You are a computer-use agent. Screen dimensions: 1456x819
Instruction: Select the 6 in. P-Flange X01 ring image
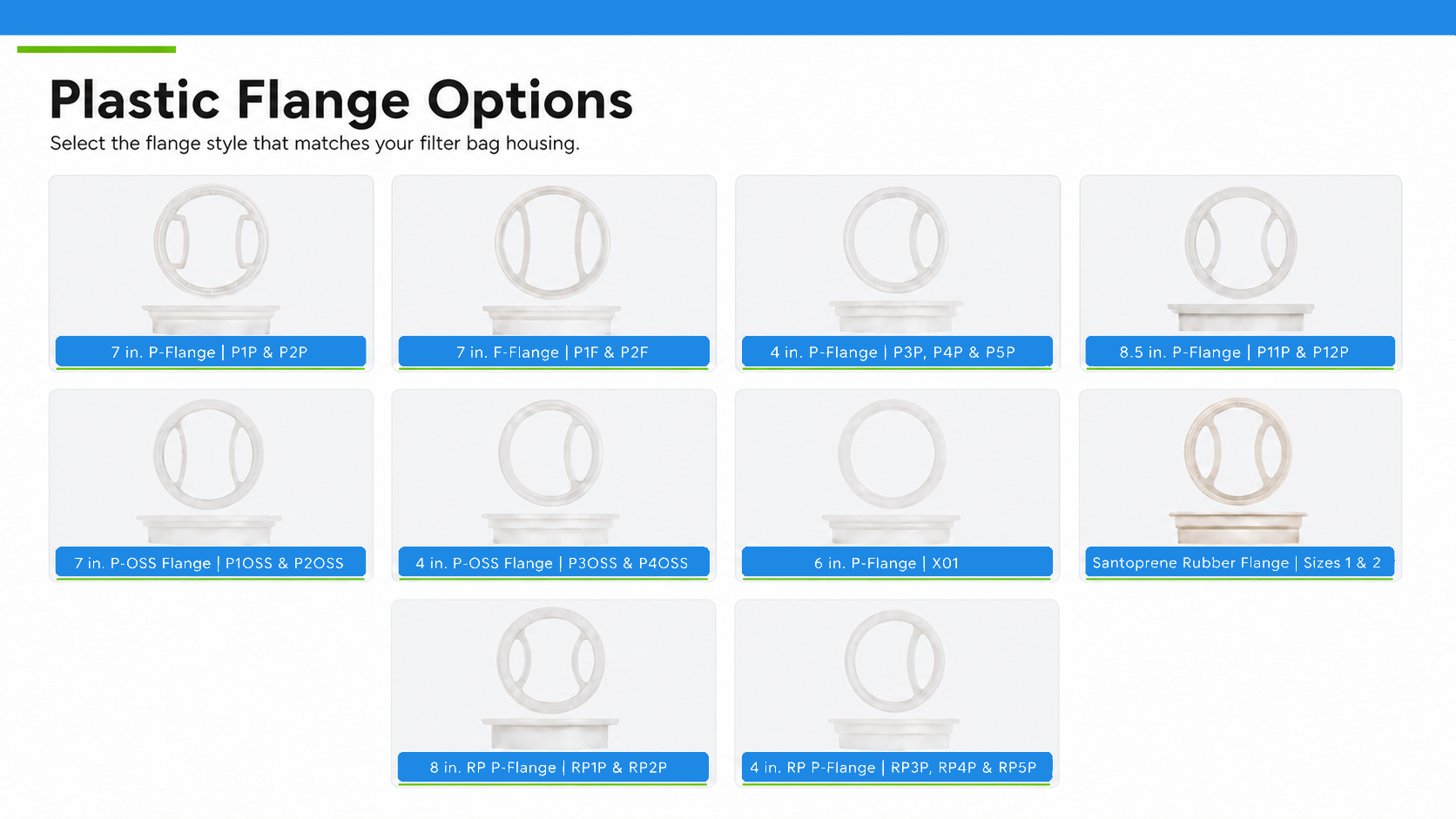(x=893, y=472)
